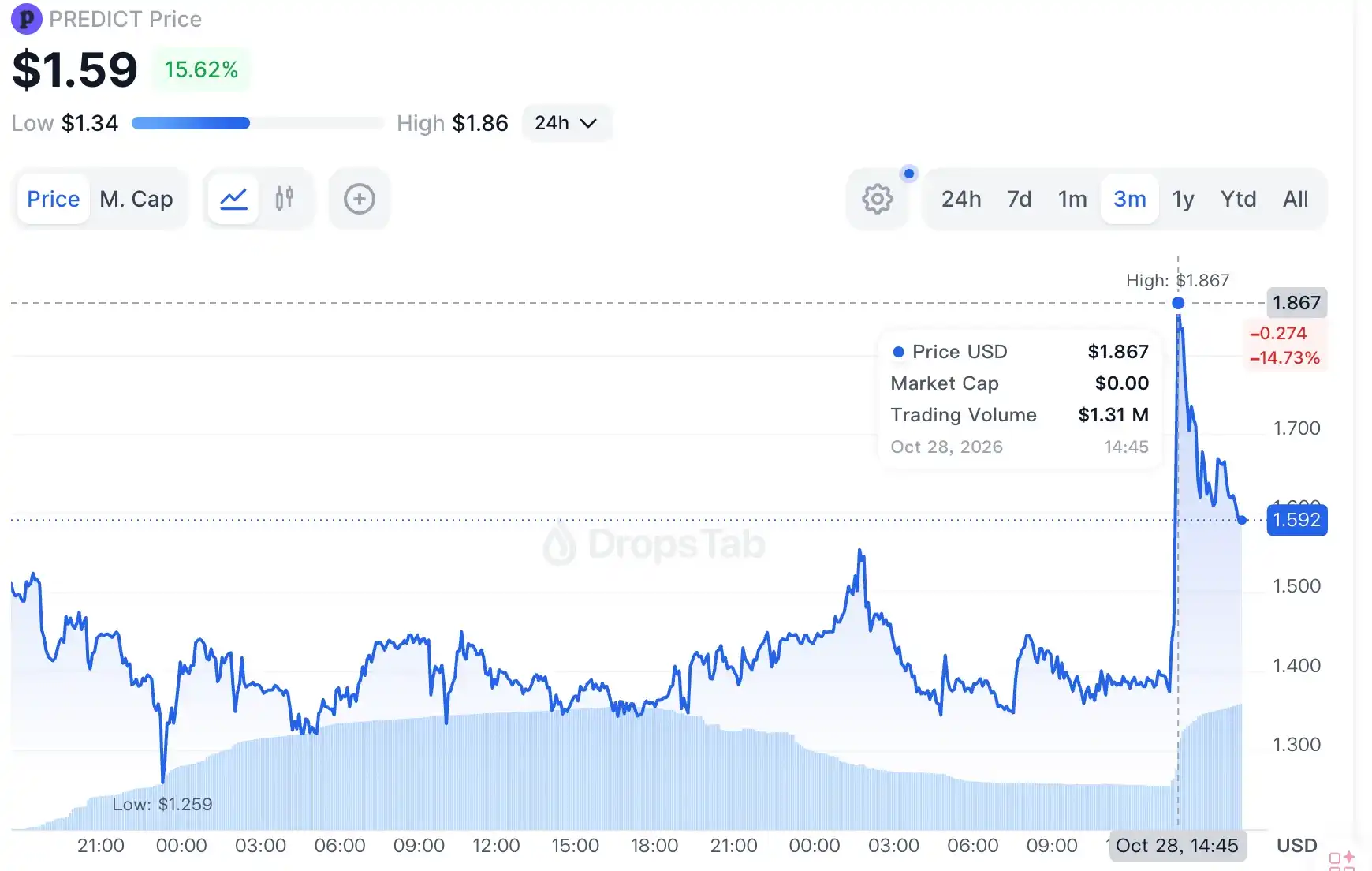
Task: Switch chart to M. Cap
Action: tap(136, 199)
